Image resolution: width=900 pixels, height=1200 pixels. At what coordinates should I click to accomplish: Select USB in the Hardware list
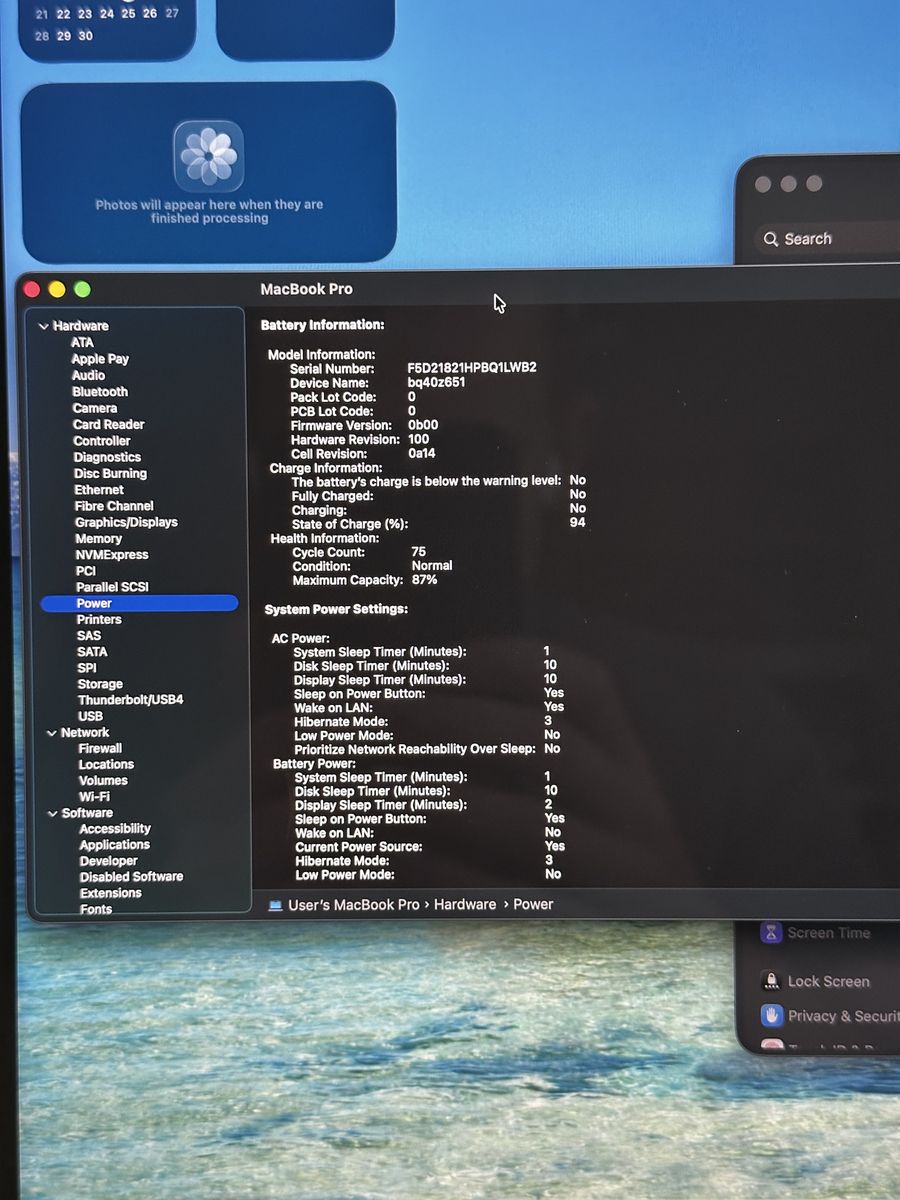pyautogui.click(x=90, y=717)
